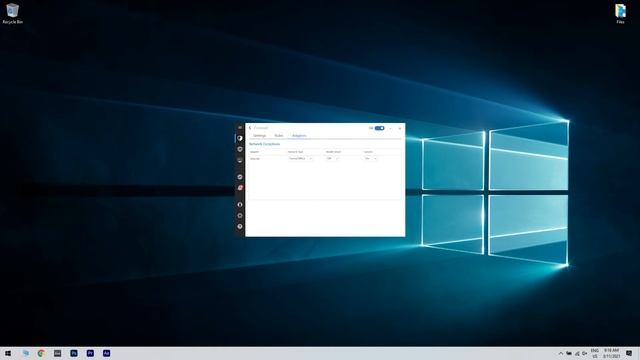
Task: Select the Adapters tab
Action: (x=299, y=136)
